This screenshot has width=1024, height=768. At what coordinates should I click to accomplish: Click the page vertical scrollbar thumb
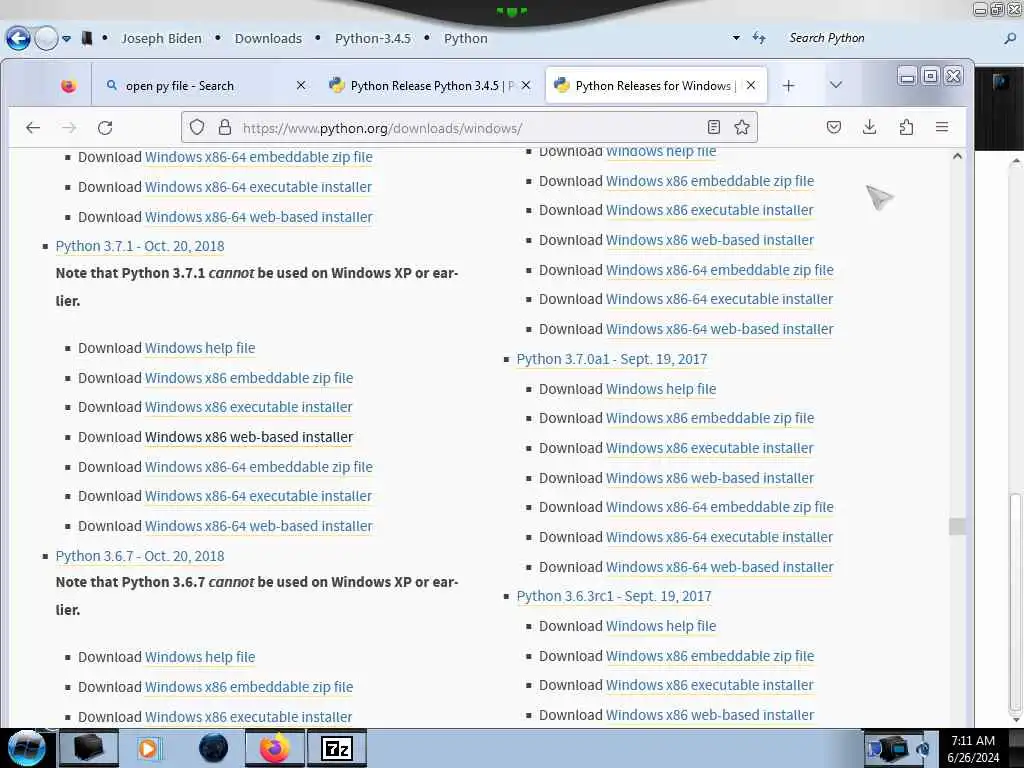(x=957, y=526)
